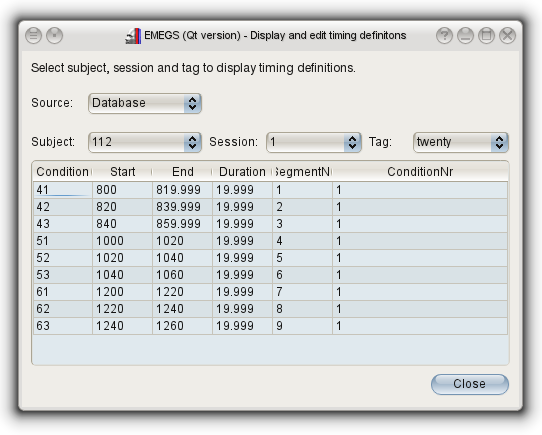Select the Start cell with value 1000

click(122, 241)
